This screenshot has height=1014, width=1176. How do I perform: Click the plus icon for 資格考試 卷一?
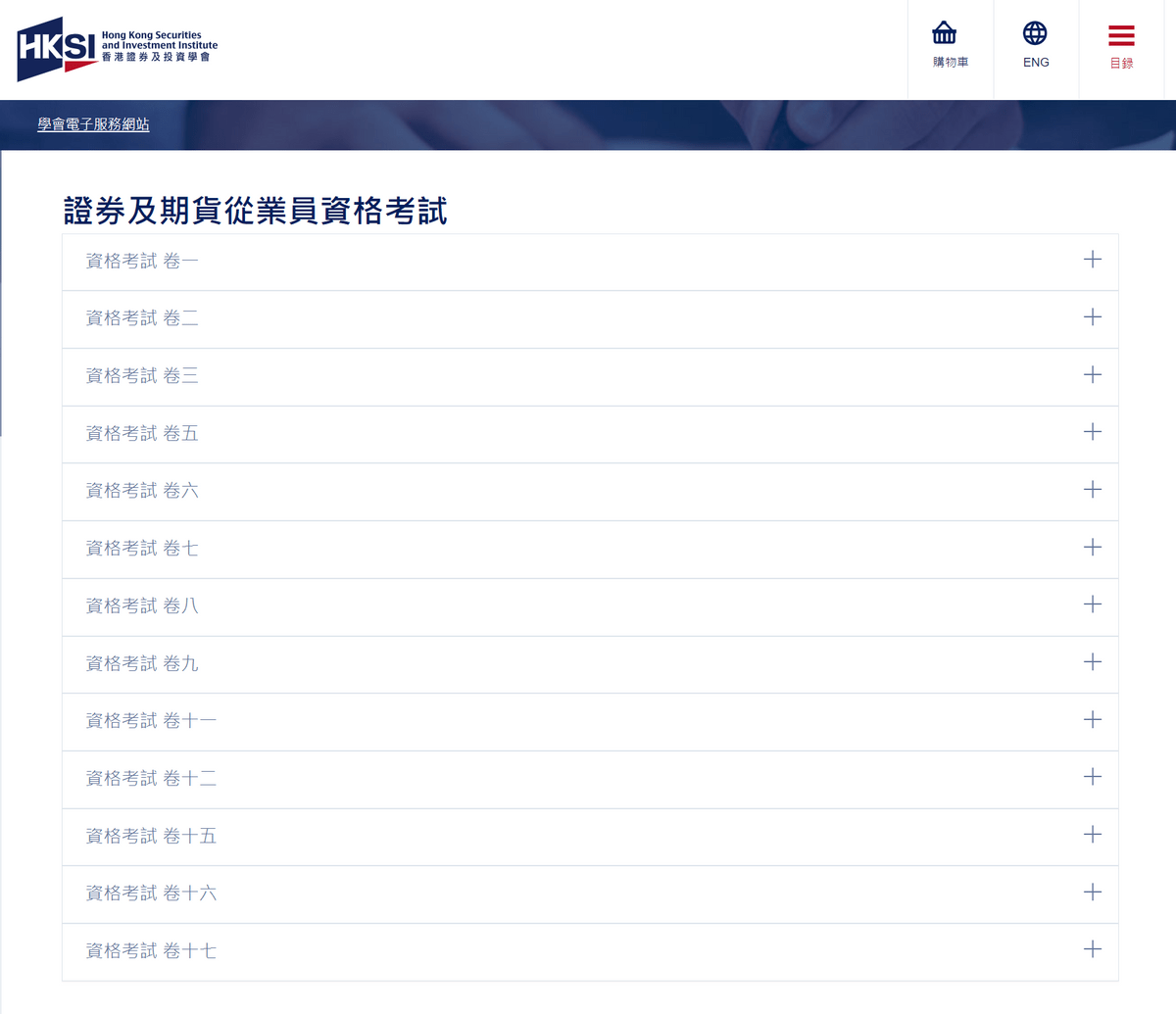(1092, 260)
